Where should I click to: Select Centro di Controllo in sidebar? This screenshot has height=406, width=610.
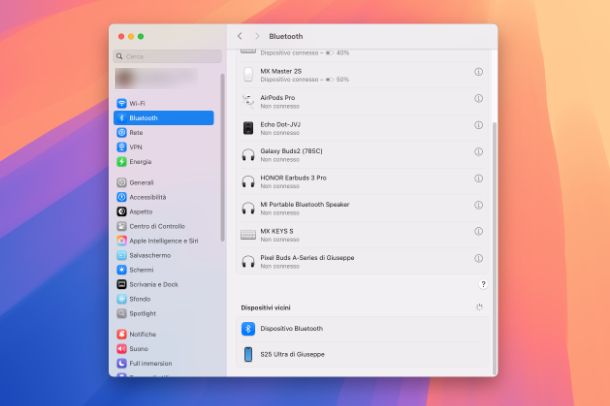pyautogui.click(x=156, y=226)
